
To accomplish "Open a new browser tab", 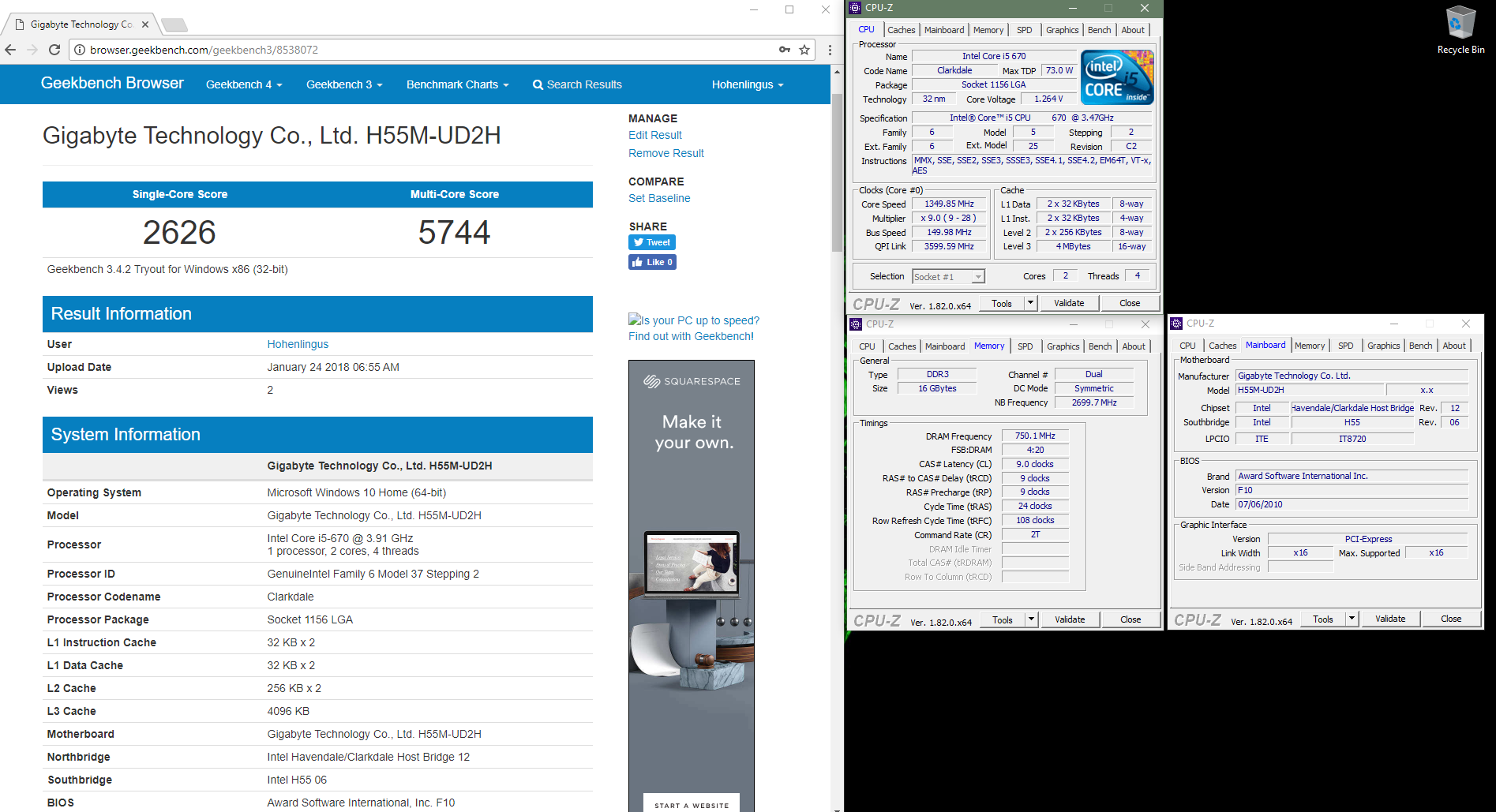I will click(x=174, y=24).
